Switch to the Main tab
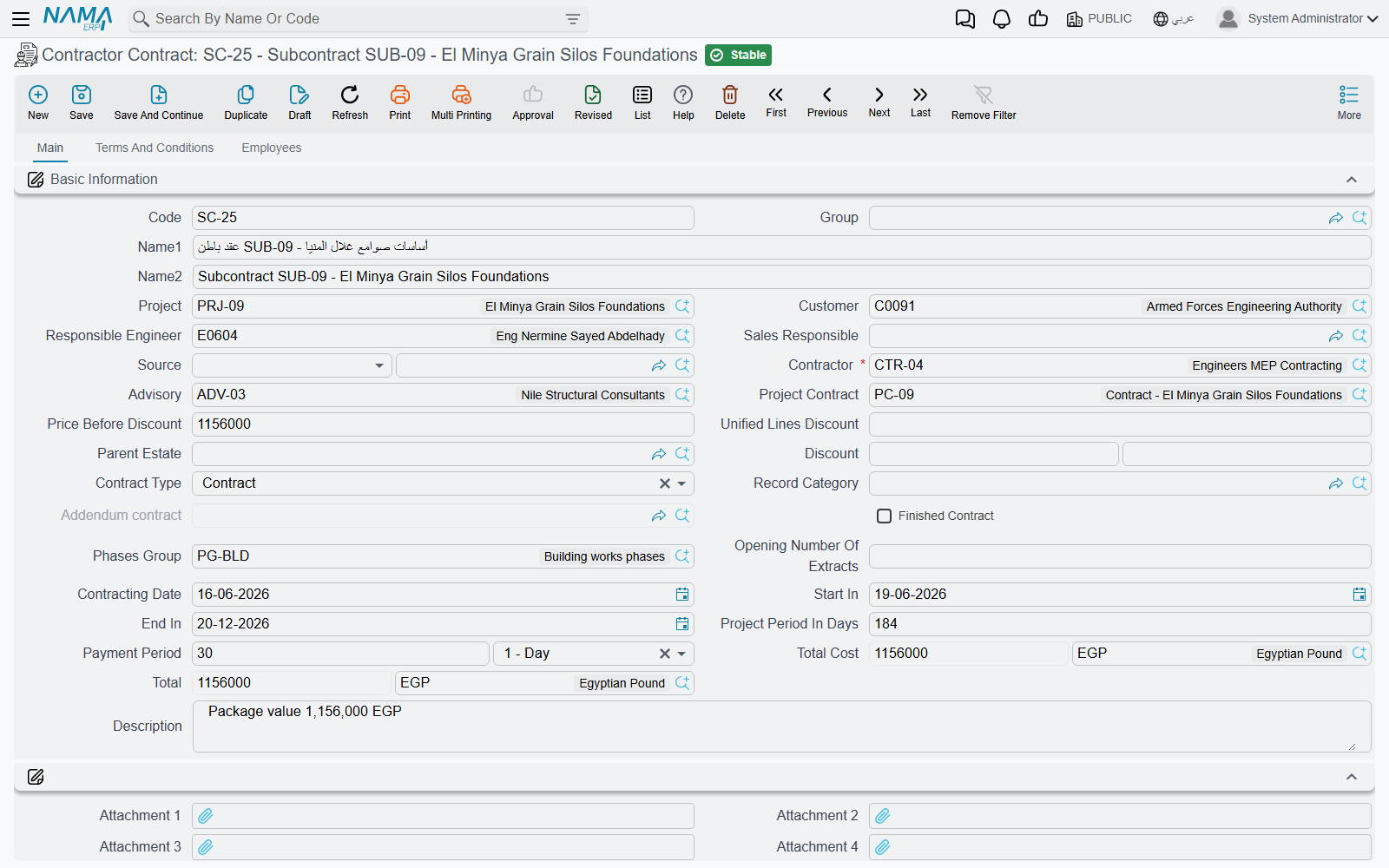The width and height of the screenshot is (1389, 868). click(x=50, y=148)
